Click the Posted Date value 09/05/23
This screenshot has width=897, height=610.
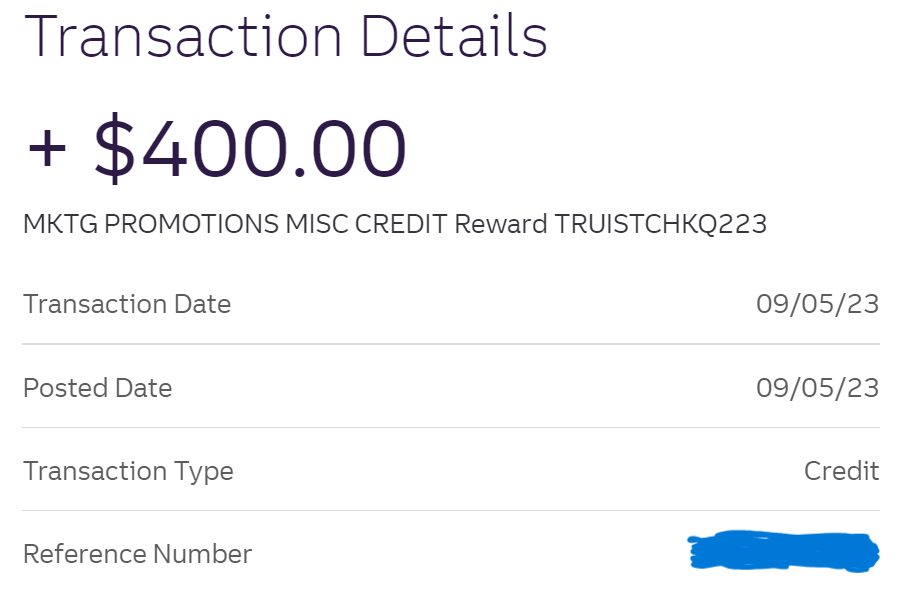[817, 388]
